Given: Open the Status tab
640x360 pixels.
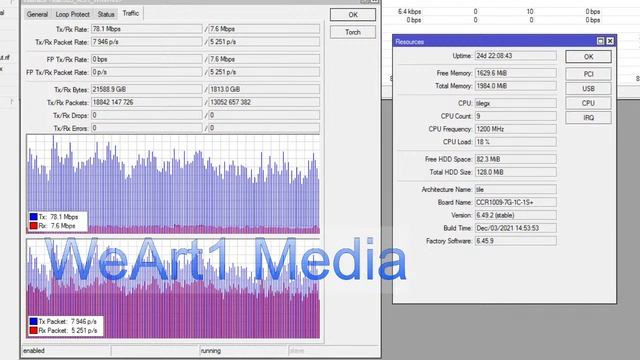Looking at the screenshot, I should pos(106,14).
